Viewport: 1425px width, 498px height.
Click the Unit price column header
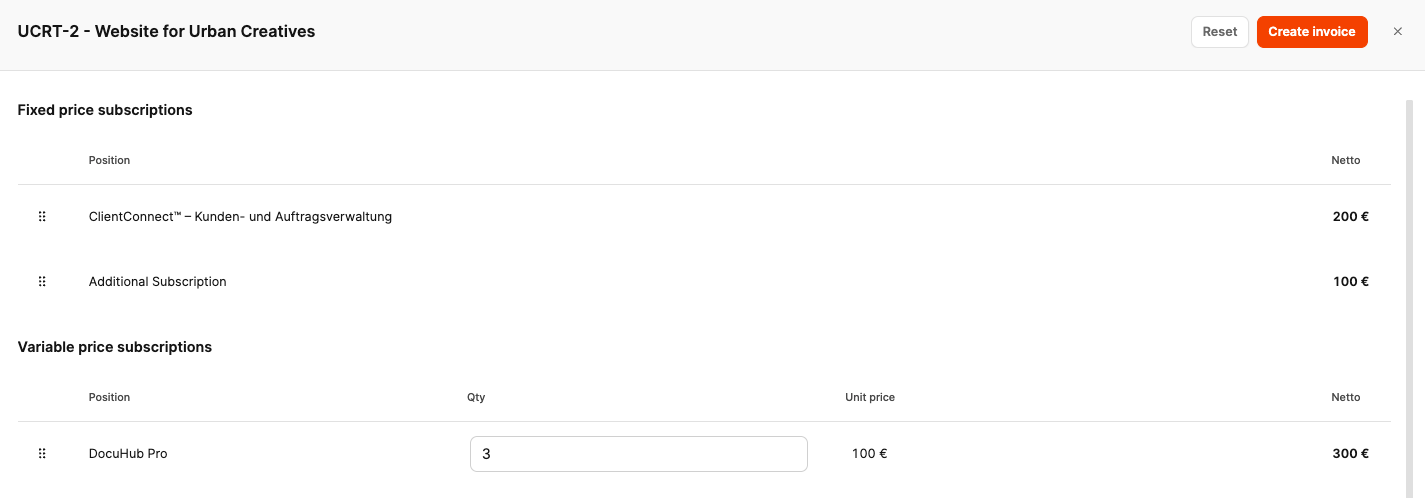coord(869,397)
